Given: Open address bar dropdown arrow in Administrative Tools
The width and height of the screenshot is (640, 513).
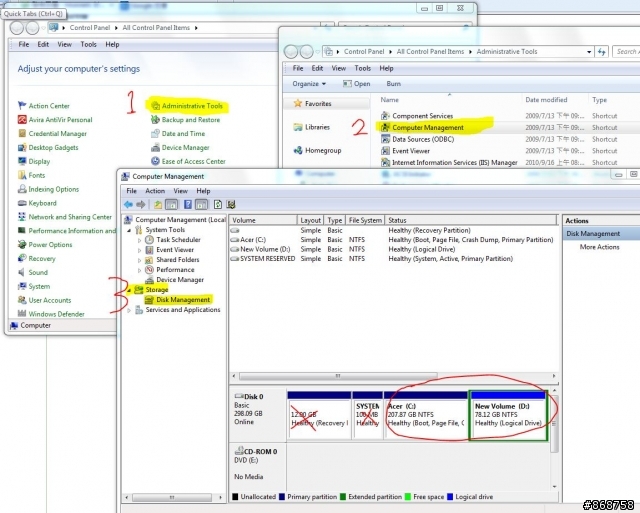Looking at the screenshot, I should pos(589,52).
